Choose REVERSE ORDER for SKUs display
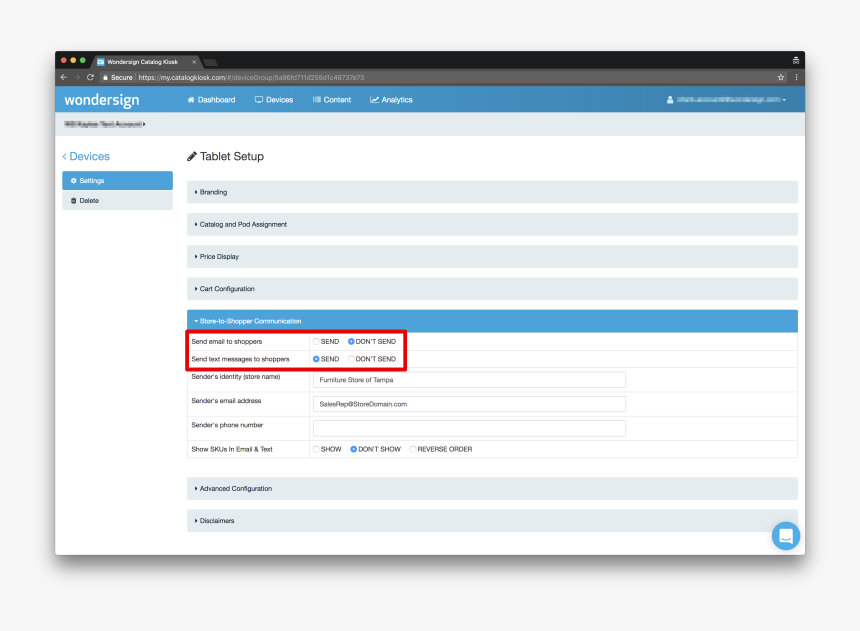 tap(413, 449)
